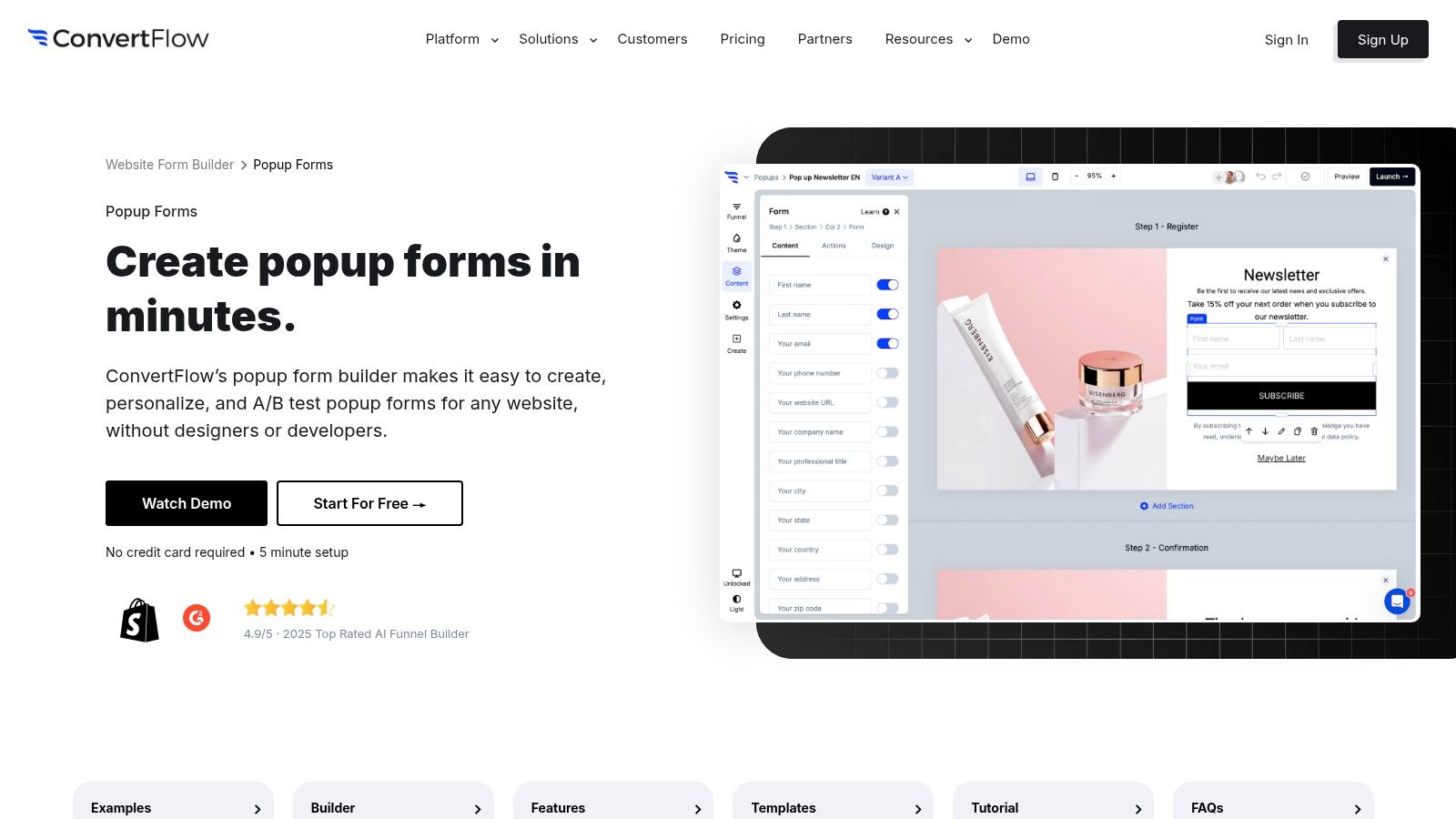
Task: Toggle off the Last name field switch
Action: [887, 314]
